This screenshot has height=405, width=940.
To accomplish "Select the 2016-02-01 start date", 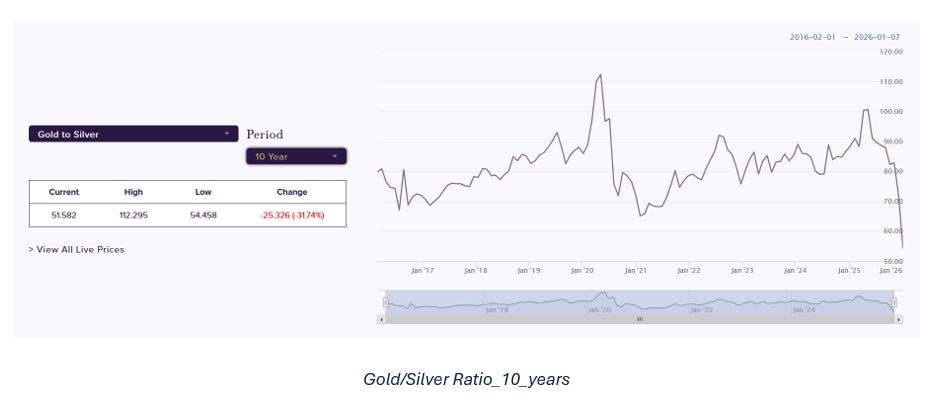I will pos(812,37).
